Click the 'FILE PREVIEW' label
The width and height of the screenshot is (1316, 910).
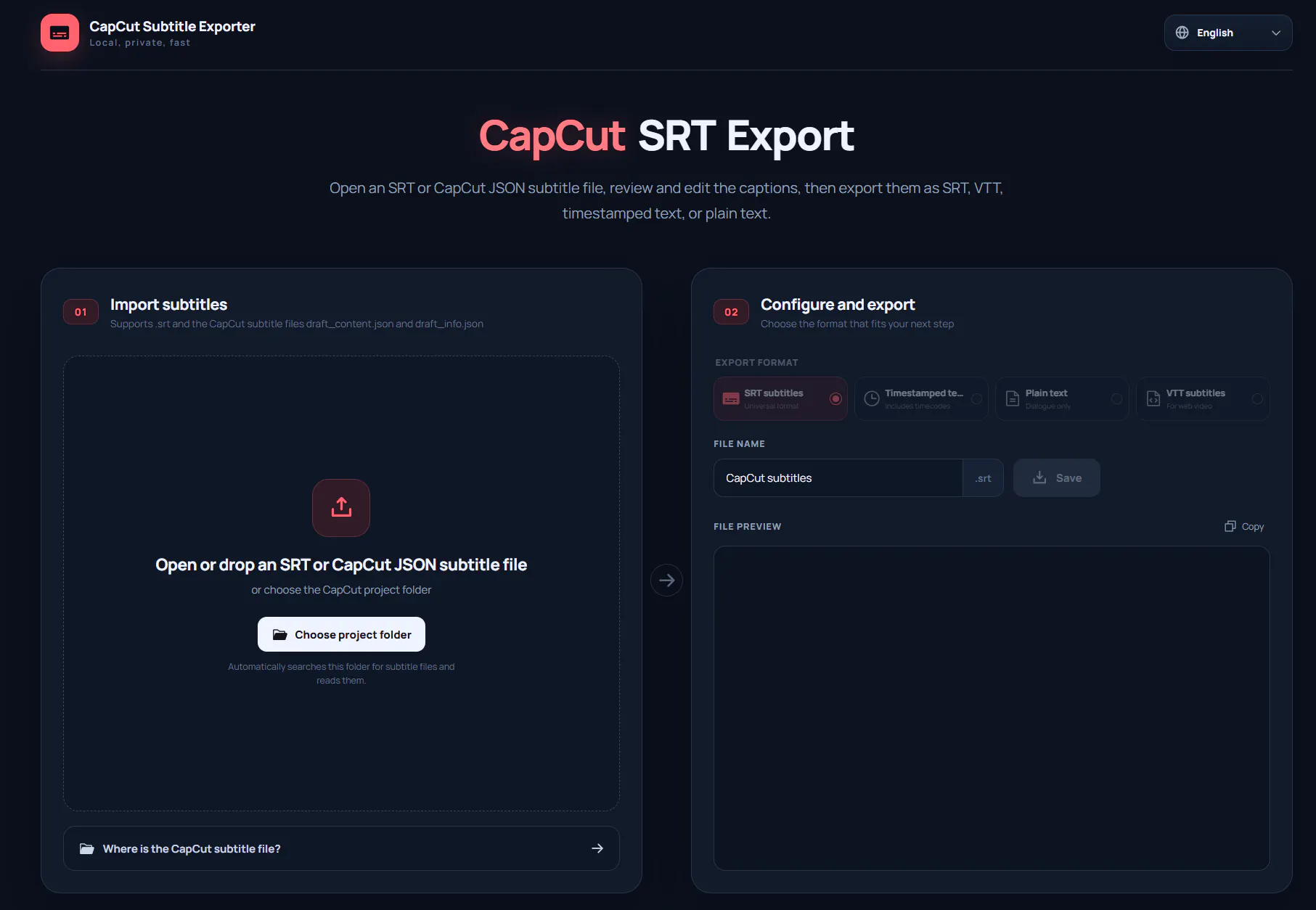748,526
